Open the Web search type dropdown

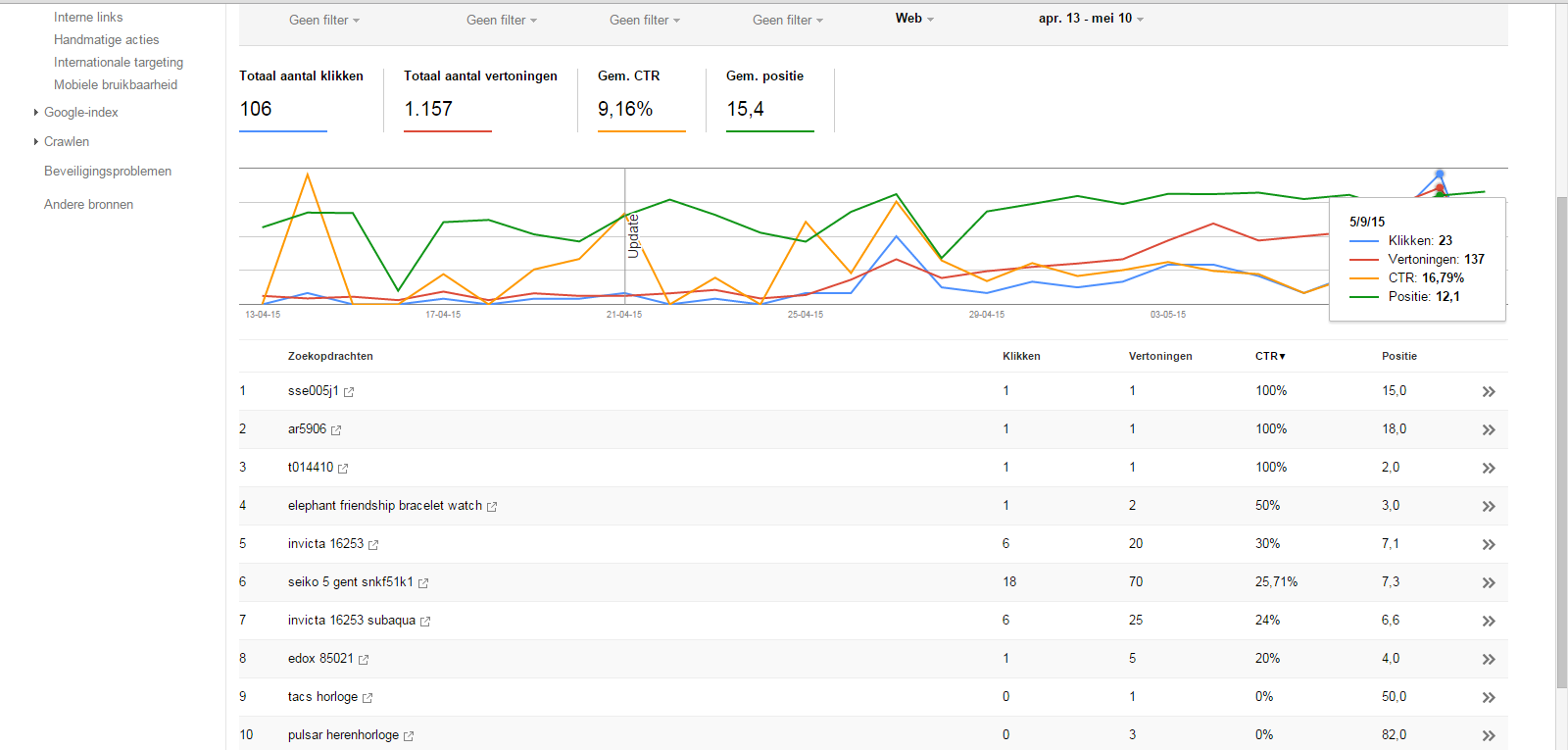coord(914,19)
